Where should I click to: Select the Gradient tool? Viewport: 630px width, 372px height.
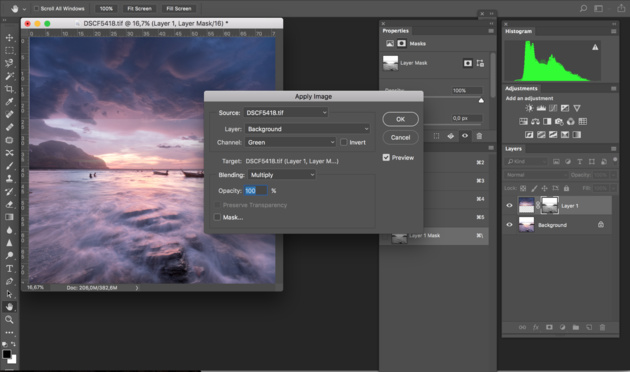point(9,217)
